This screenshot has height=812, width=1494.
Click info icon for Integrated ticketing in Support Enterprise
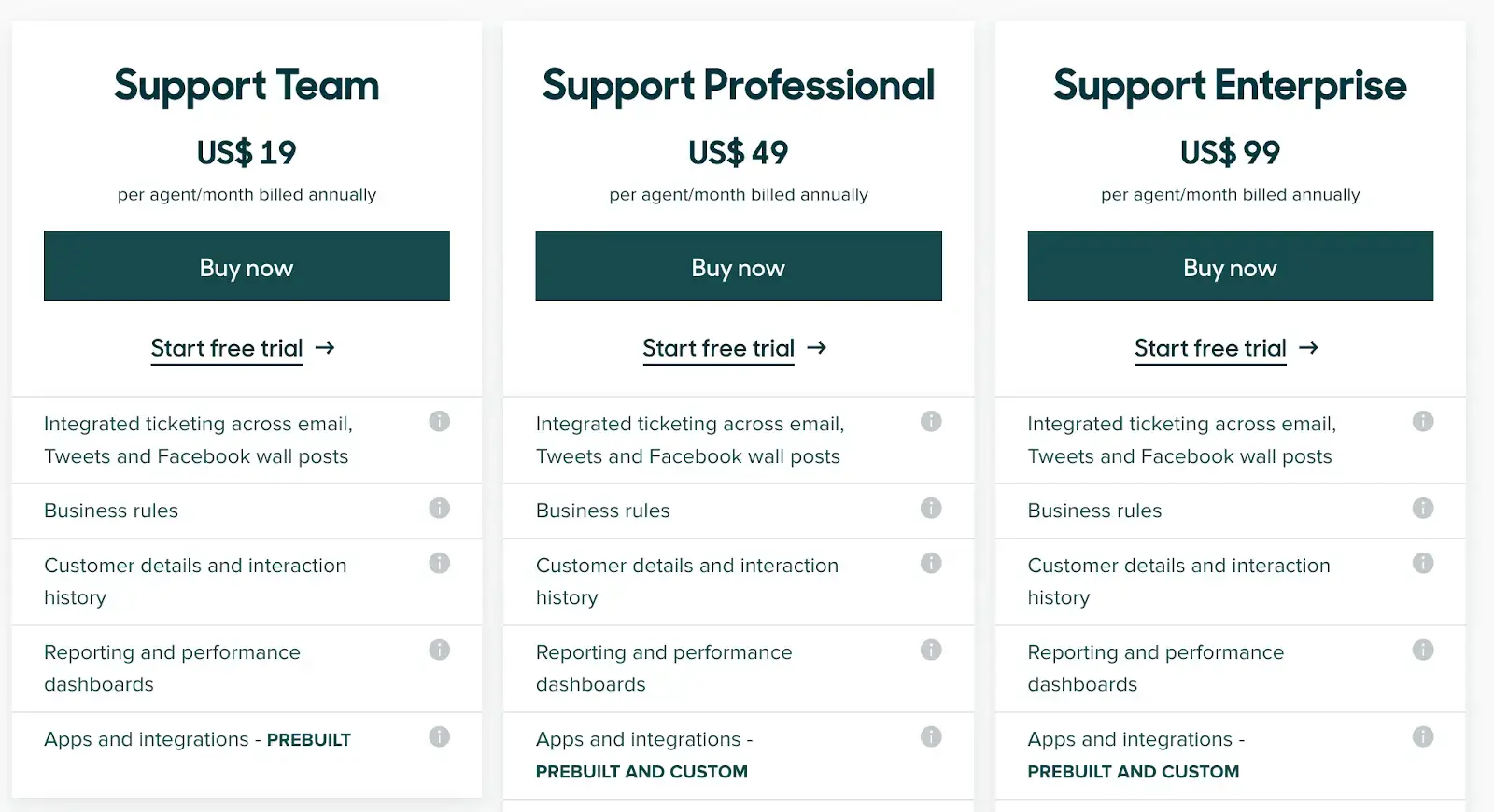tap(1422, 421)
